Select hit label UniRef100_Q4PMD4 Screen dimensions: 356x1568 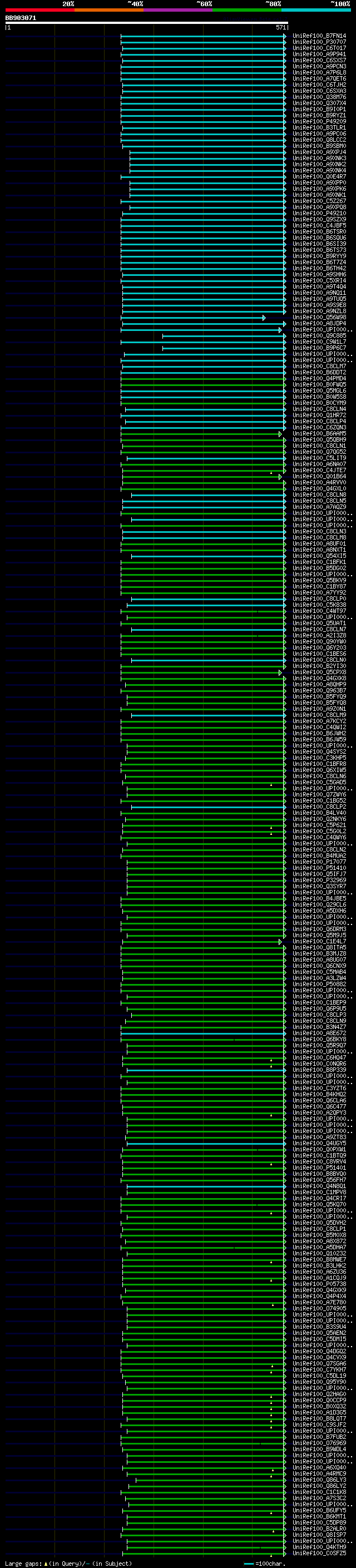[x=319, y=379]
